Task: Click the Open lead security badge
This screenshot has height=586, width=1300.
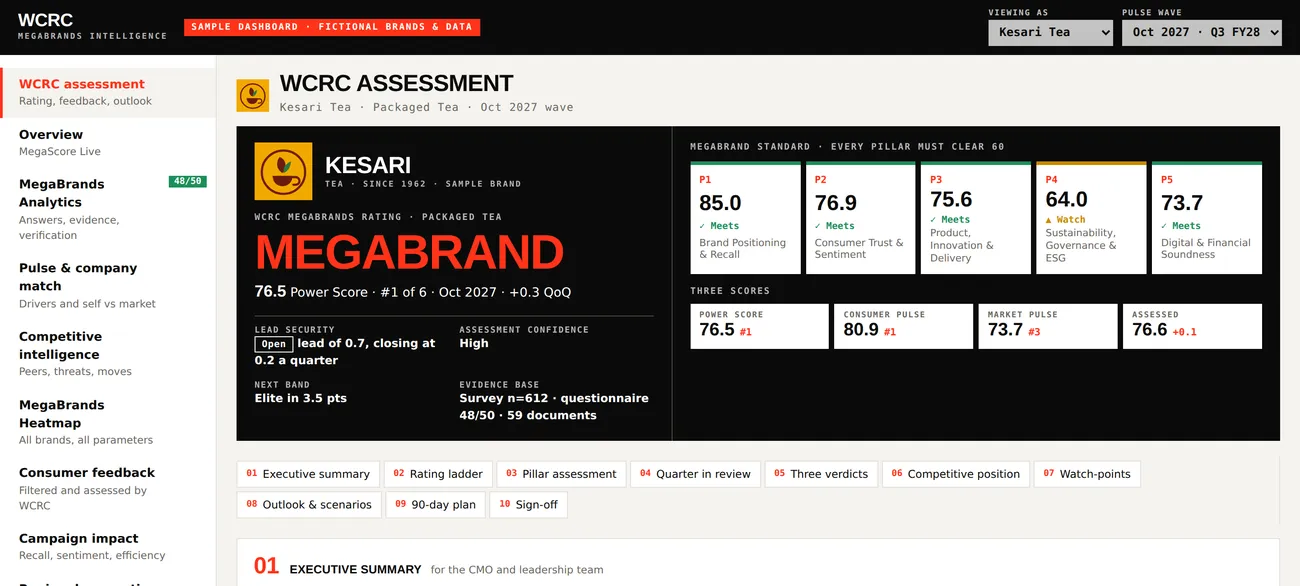Action: point(274,344)
